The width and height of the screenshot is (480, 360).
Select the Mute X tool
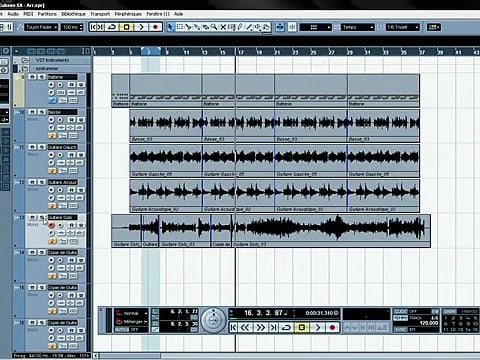[x=223, y=27]
